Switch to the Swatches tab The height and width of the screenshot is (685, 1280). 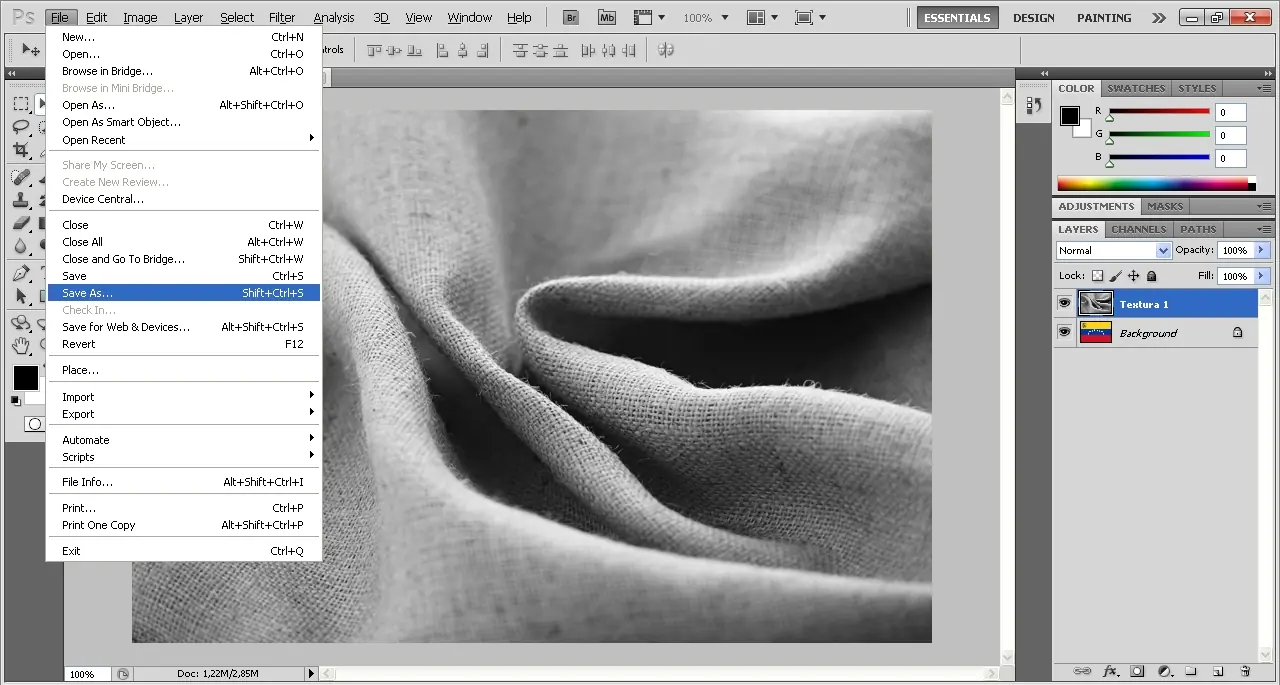[1136, 88]
